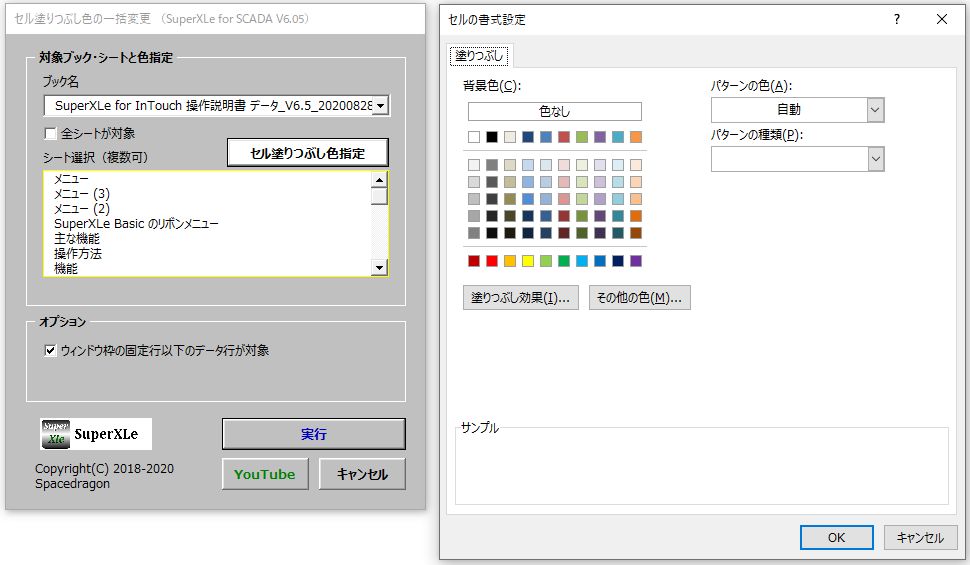Select the white swatch in theme color row
970x565 pixels.
pyautogui.click(x=474, y=137)
